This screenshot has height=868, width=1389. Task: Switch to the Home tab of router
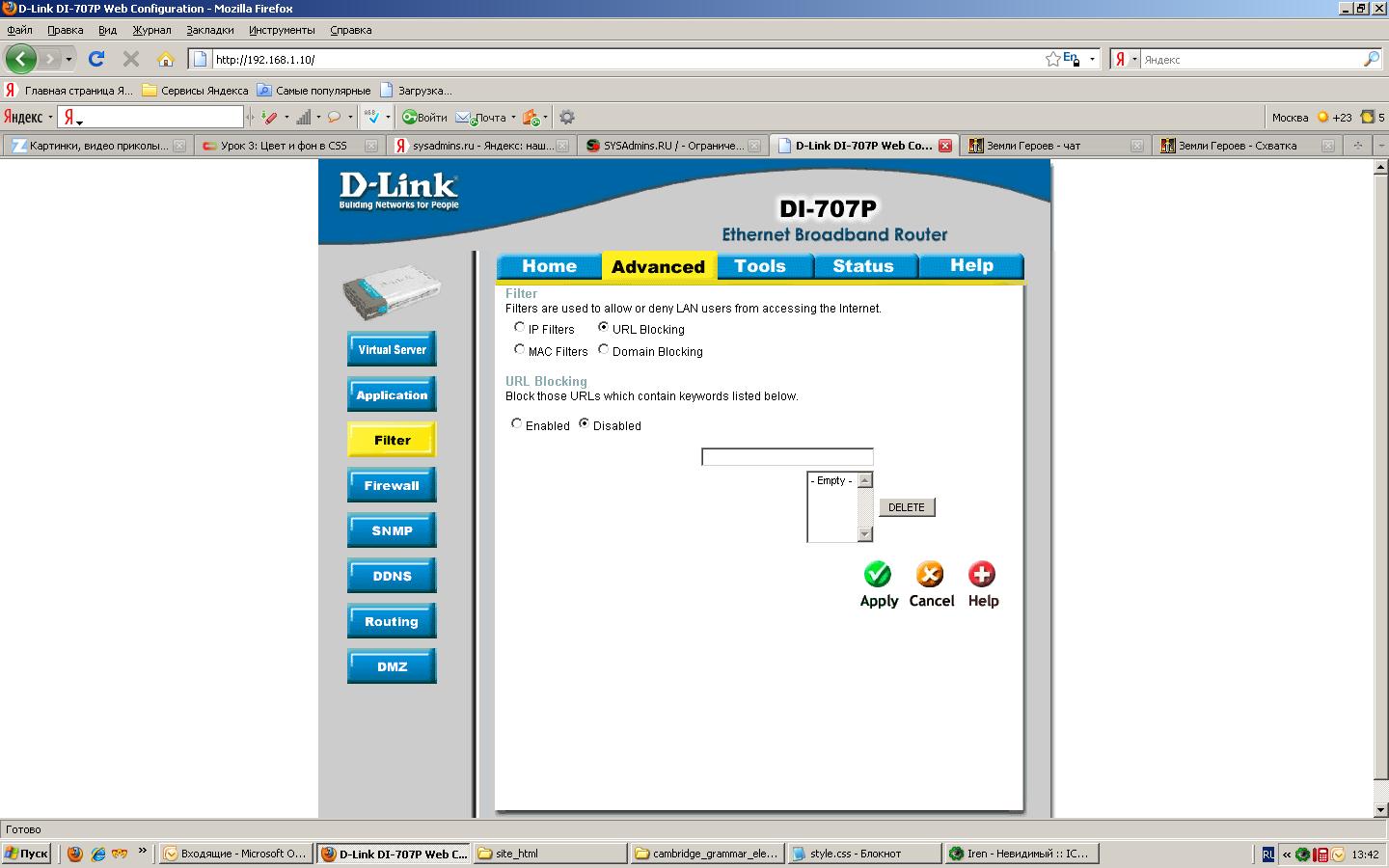pyautogui.click(x=549, y=266)
